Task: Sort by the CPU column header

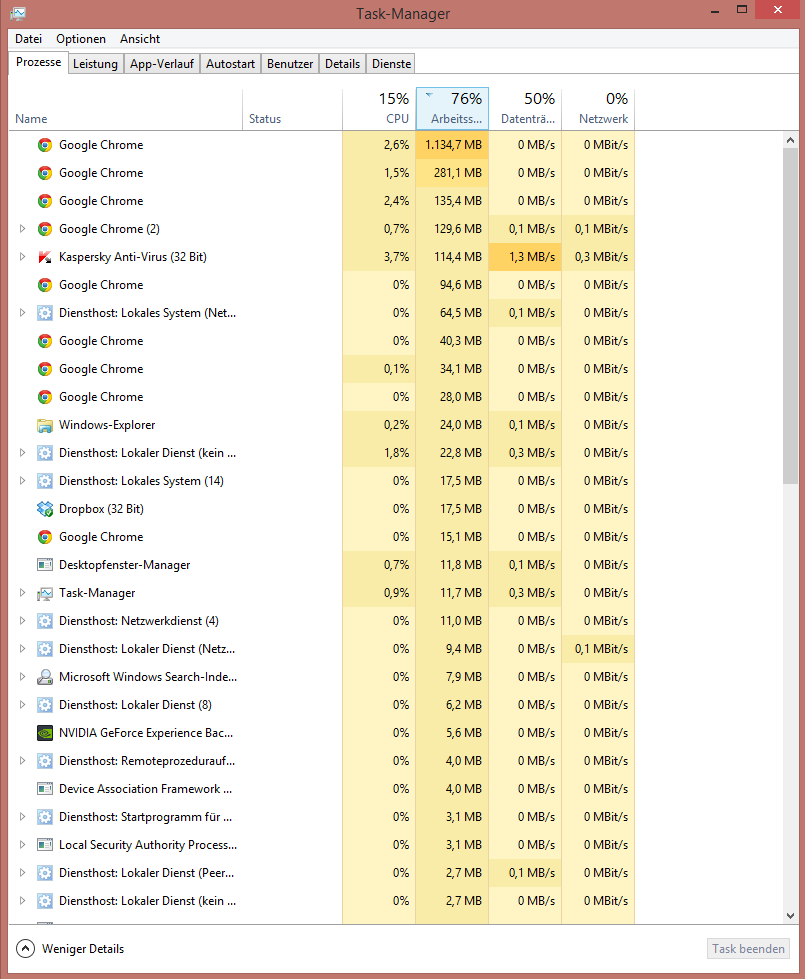Action: [x=379, y=109]
